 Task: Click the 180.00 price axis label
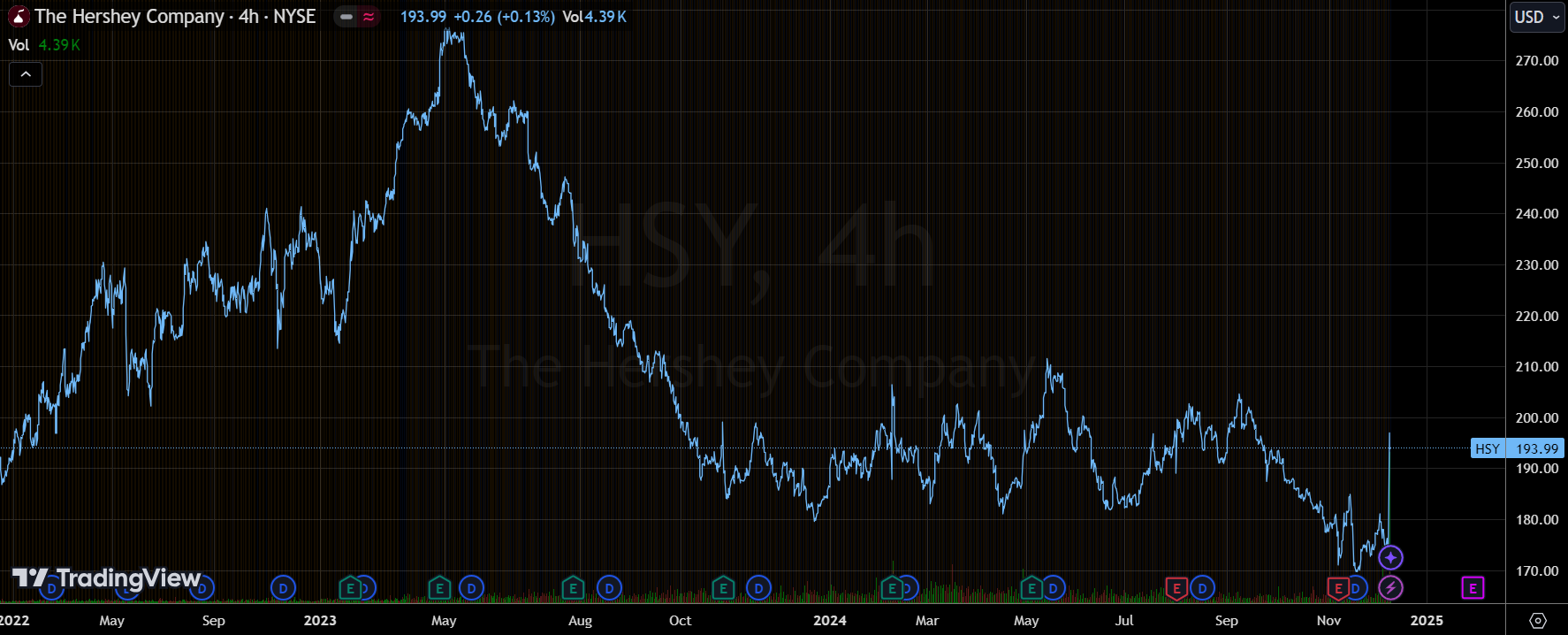click(x=1537, y=520)
